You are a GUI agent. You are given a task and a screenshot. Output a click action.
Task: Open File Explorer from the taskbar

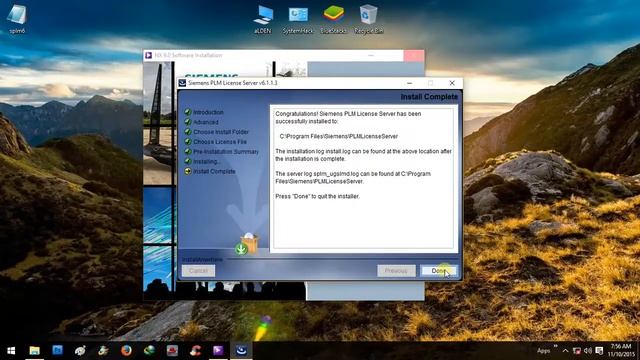(34, 351)
